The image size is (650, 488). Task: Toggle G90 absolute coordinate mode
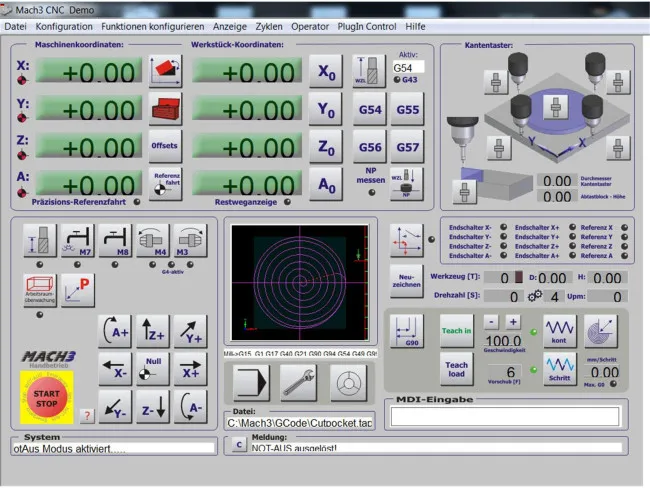click(407, 330)
